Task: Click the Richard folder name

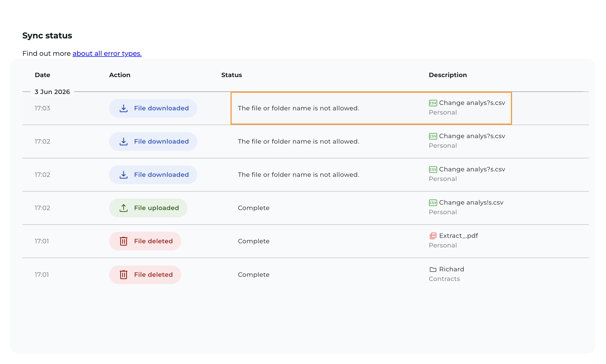Action: (x=451, y=269)
